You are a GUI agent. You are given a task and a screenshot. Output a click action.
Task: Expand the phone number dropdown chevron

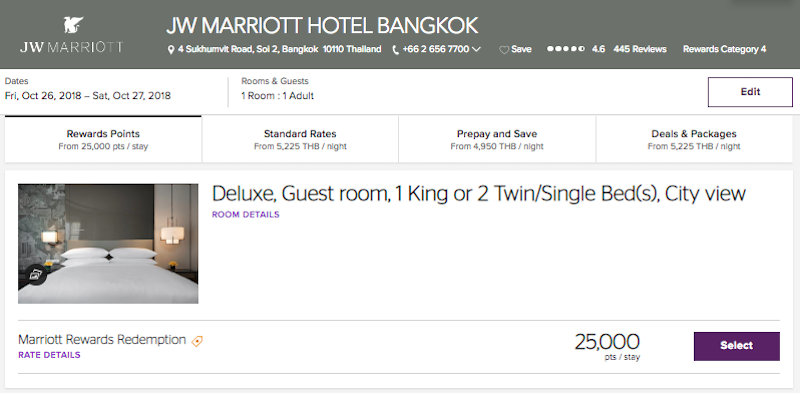pyautogui.click(x=477, y=50)
